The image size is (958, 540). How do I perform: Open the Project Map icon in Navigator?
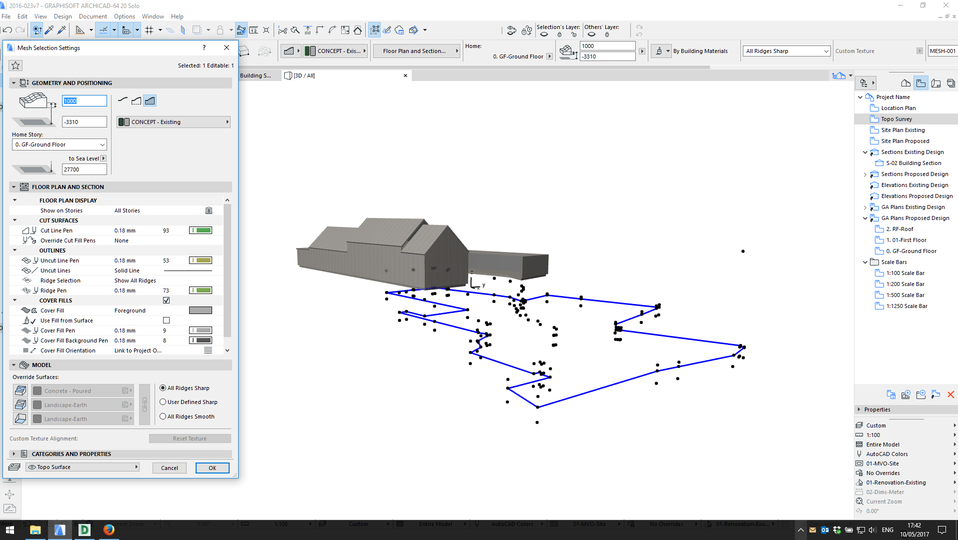click(906, 83)
